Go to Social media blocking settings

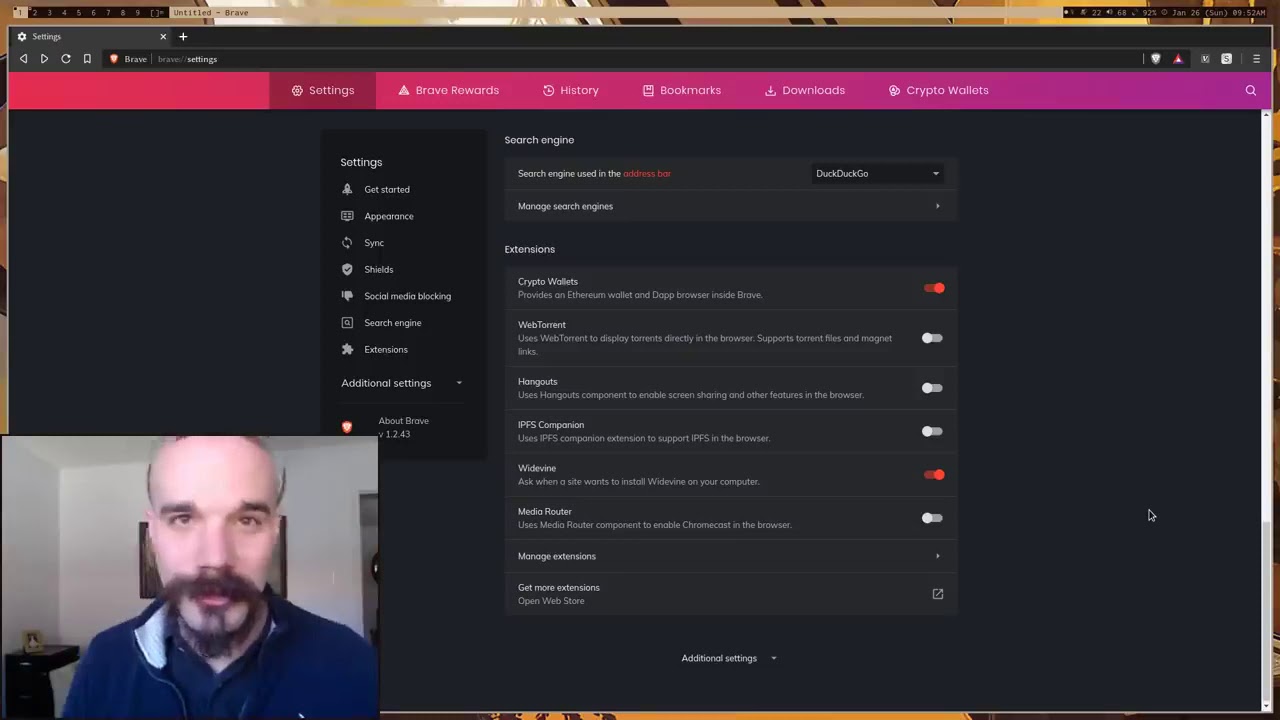[407, 296]
